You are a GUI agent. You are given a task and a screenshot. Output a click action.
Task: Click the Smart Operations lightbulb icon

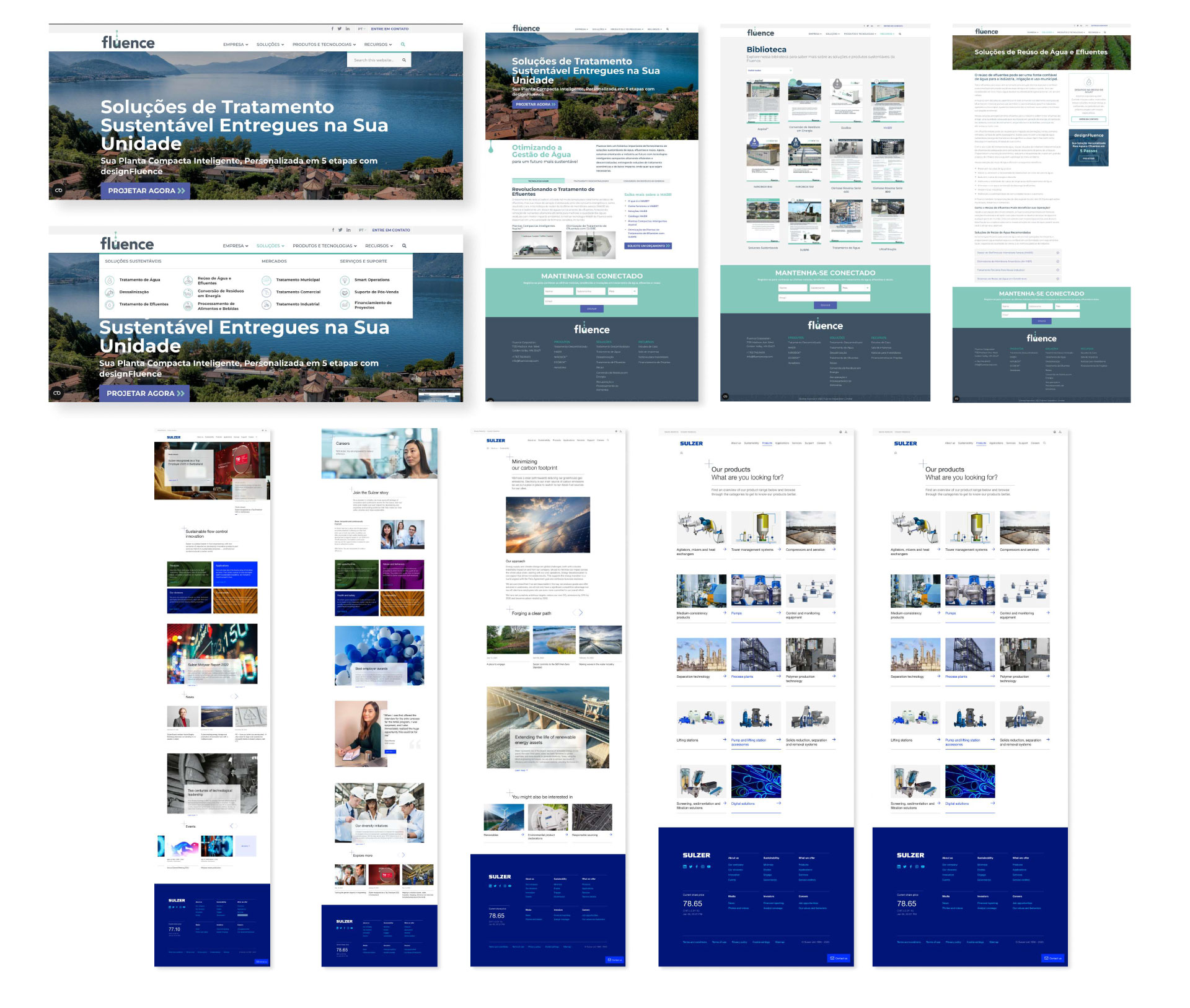345,279
